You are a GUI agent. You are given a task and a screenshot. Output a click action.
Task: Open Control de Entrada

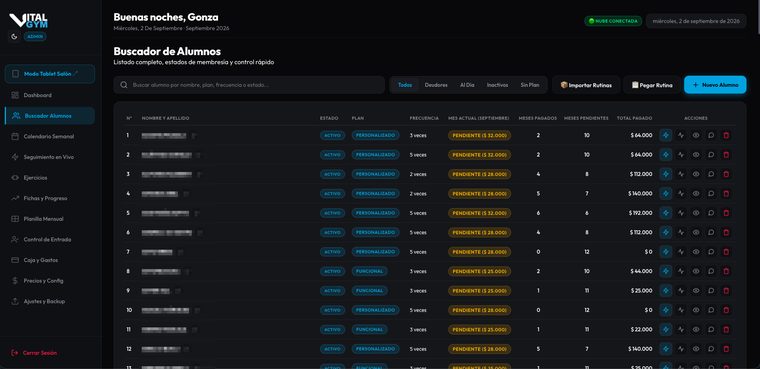[x=50, y=240]
